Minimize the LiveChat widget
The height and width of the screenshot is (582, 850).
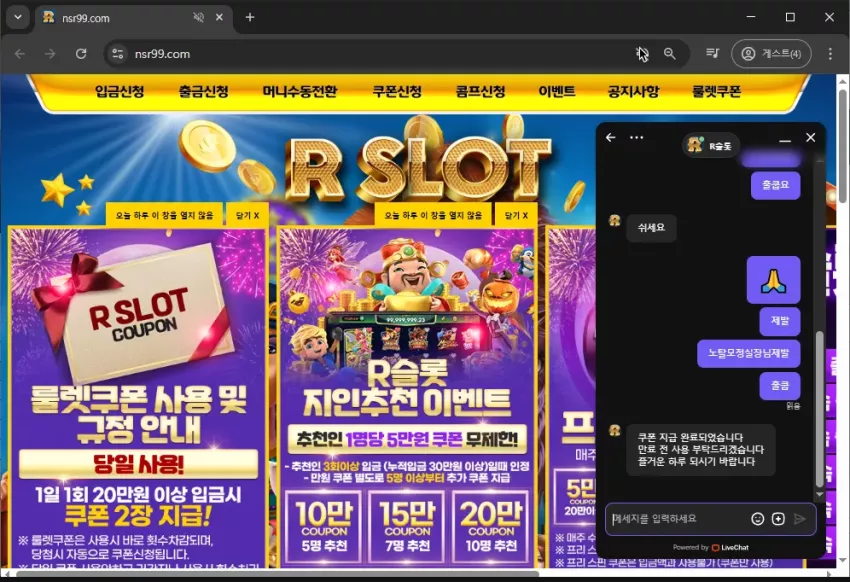coord(784,140)
